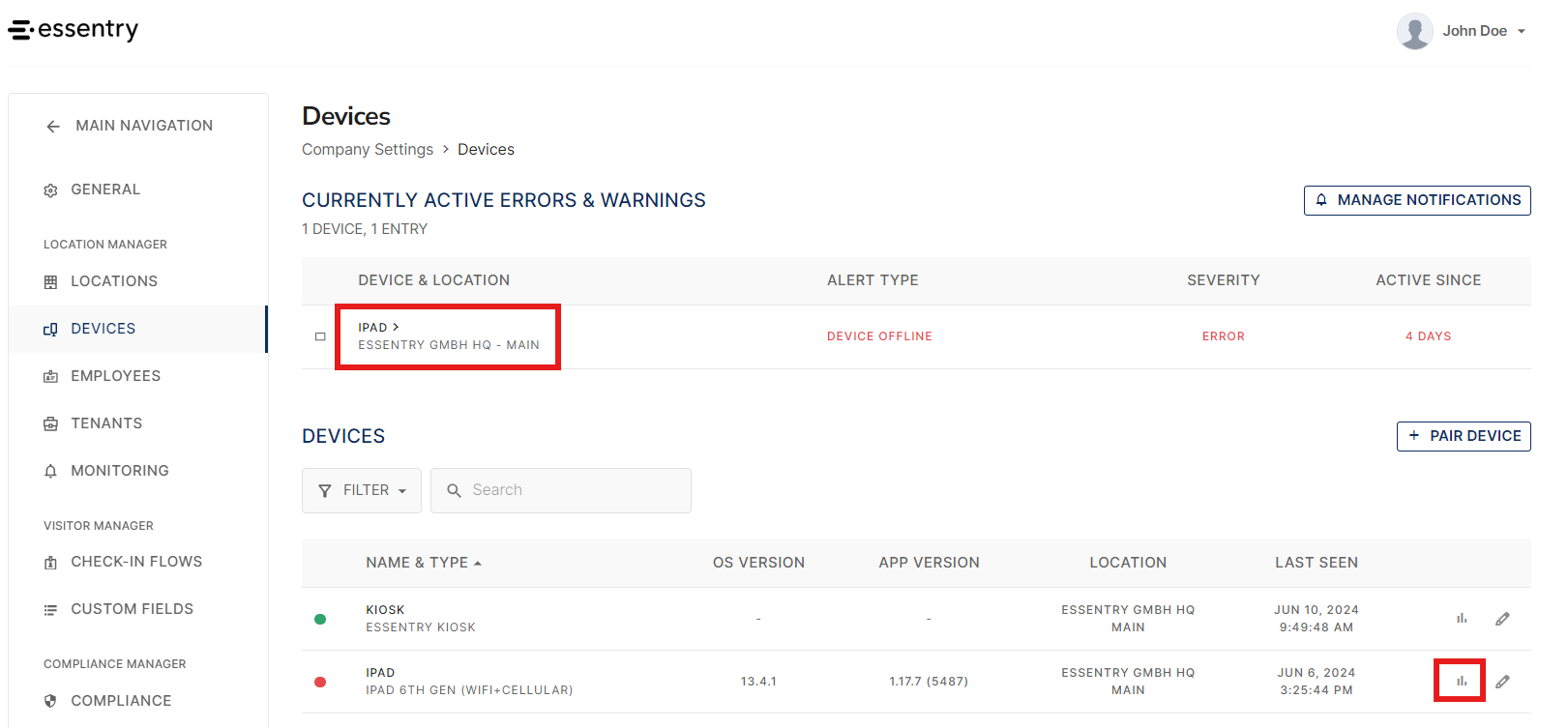Click the Compliance shield icon

coord(50,702)
